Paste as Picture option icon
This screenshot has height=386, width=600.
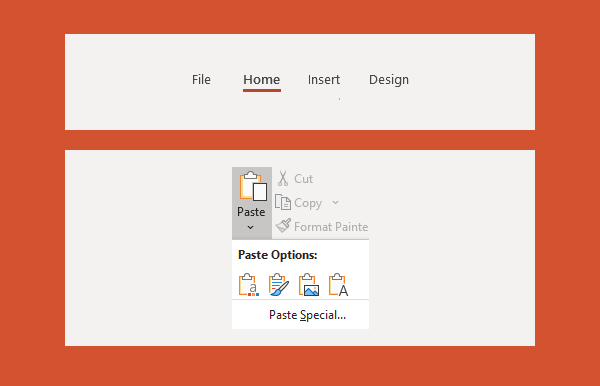308,285
